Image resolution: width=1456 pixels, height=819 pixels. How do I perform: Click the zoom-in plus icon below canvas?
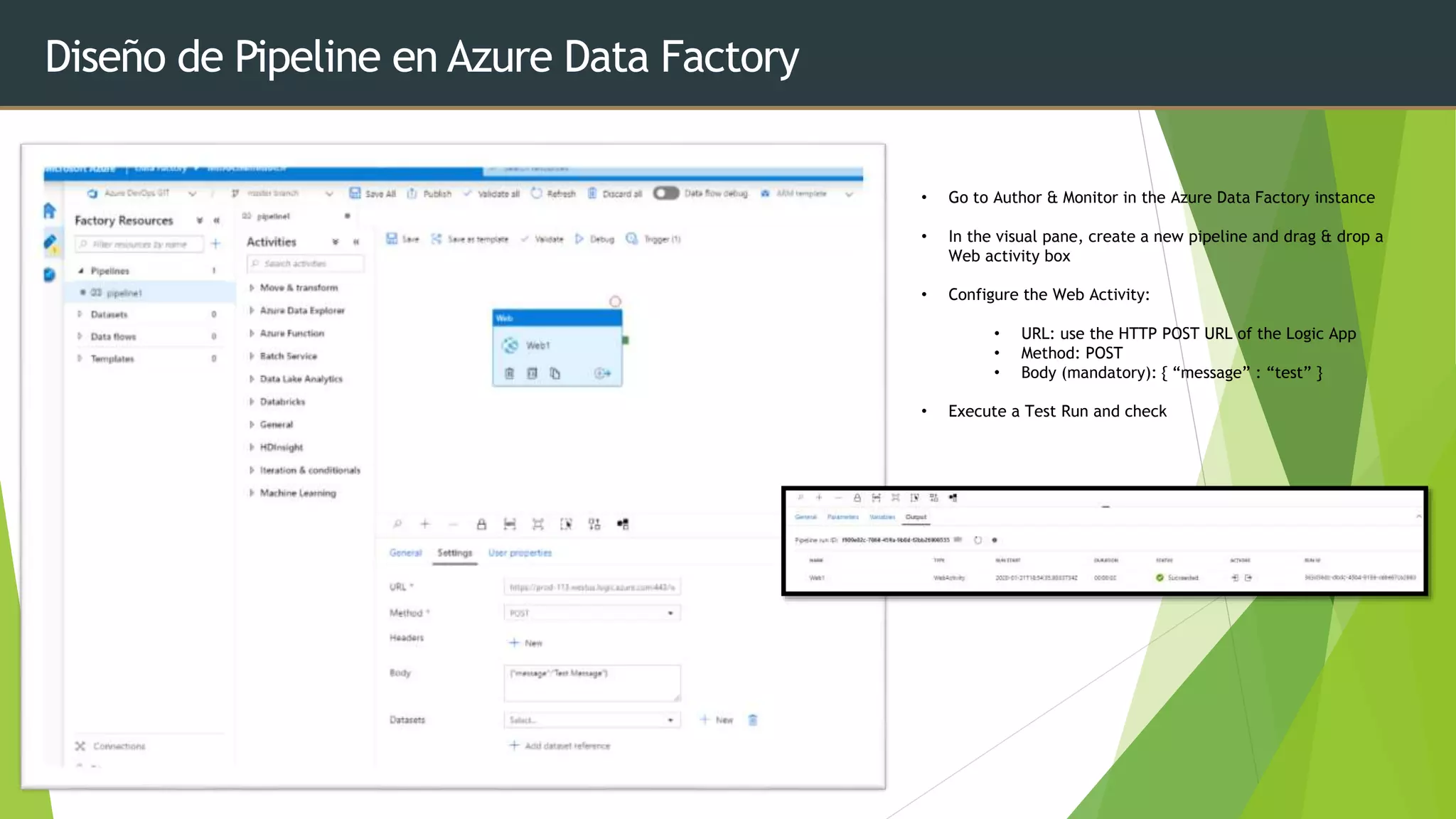(x=425, y=525)
